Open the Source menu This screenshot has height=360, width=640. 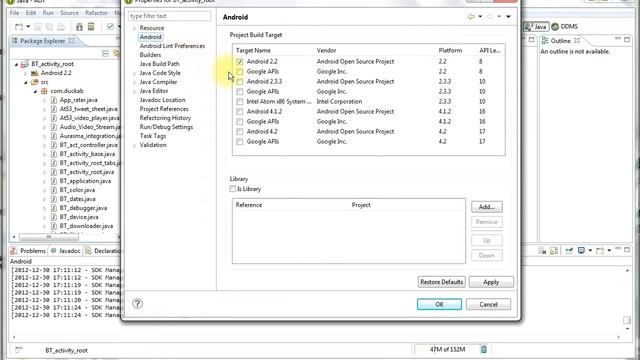click(x=69, y=13)
